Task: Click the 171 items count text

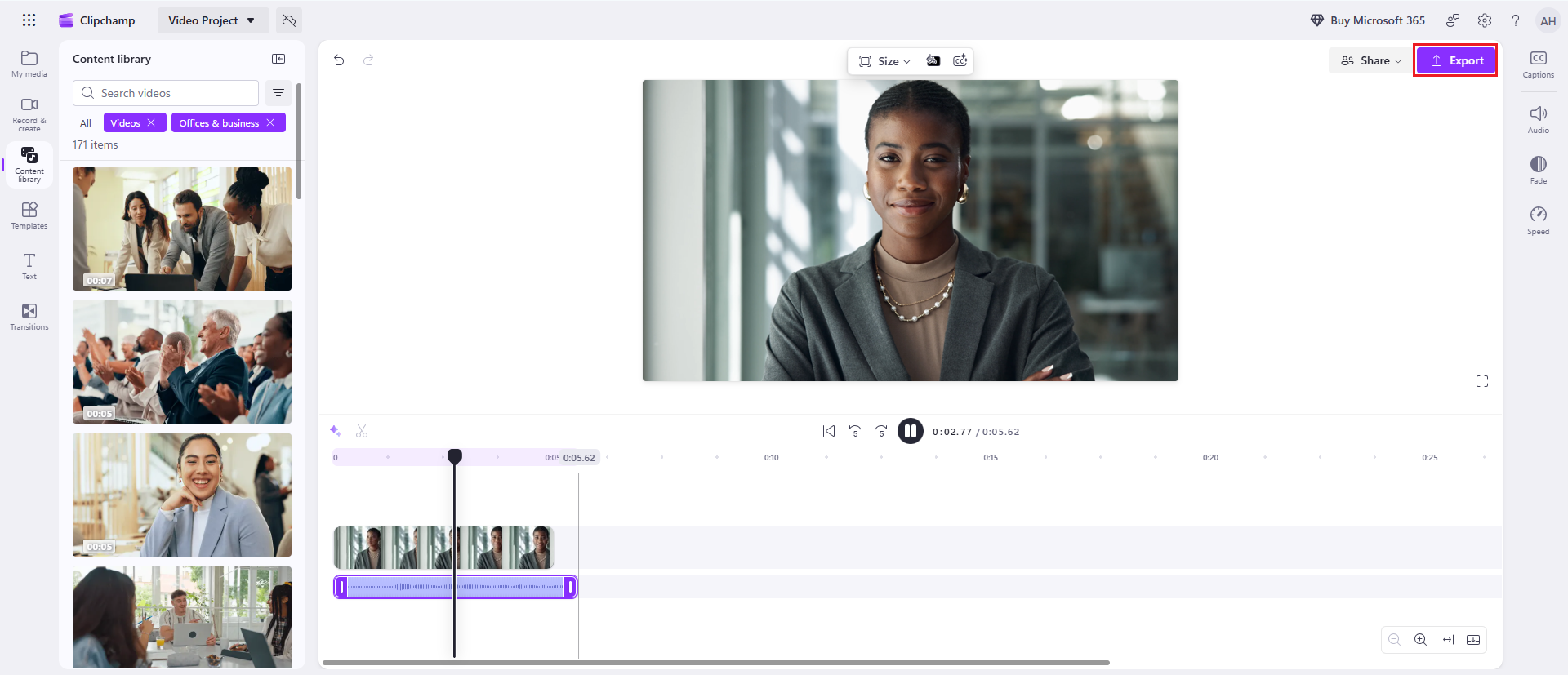Action: click(x=95, y=144)
